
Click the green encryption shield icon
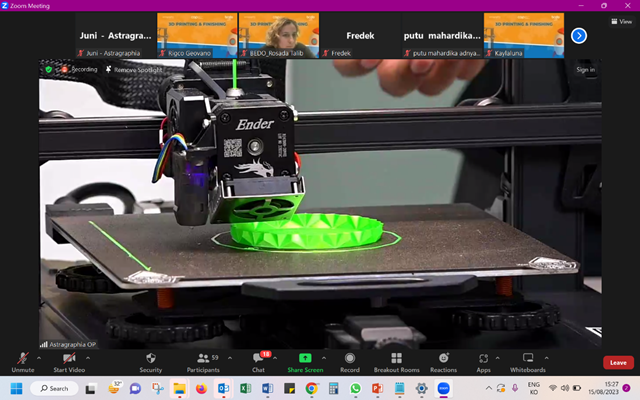[x=49, y=70]
